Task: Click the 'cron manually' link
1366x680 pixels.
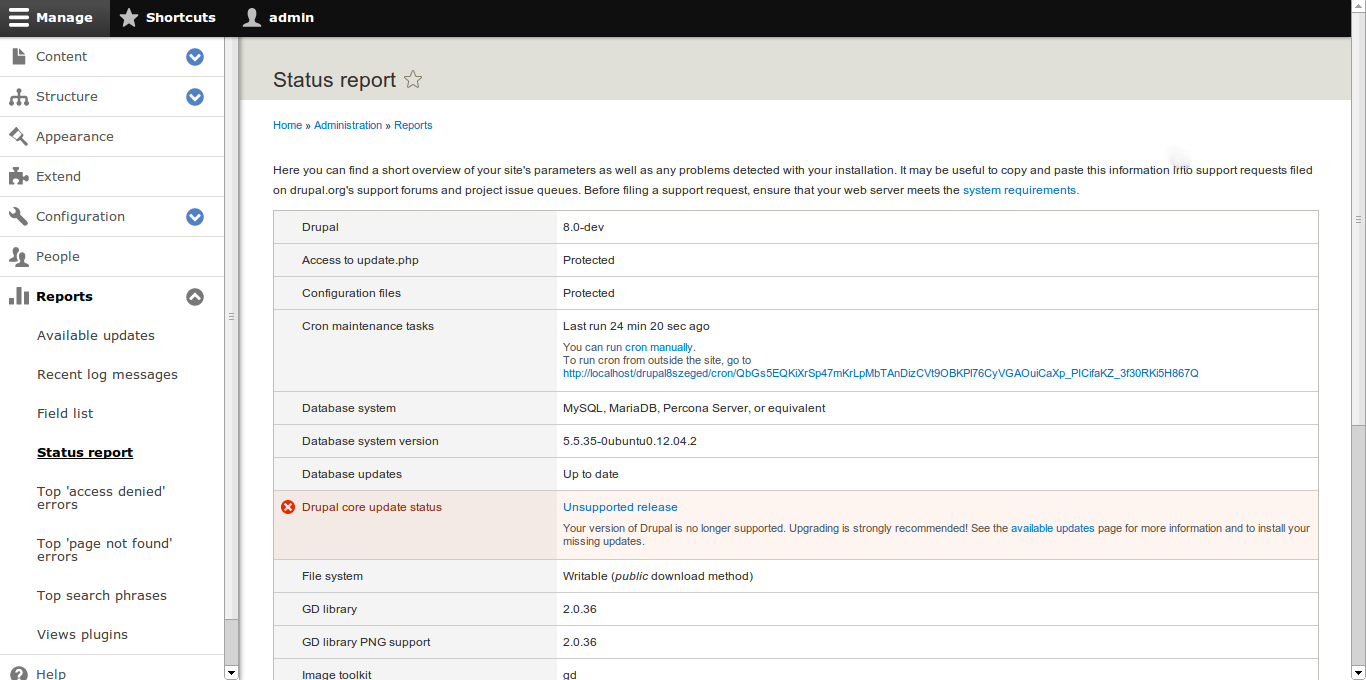Action: click(658, 347)
